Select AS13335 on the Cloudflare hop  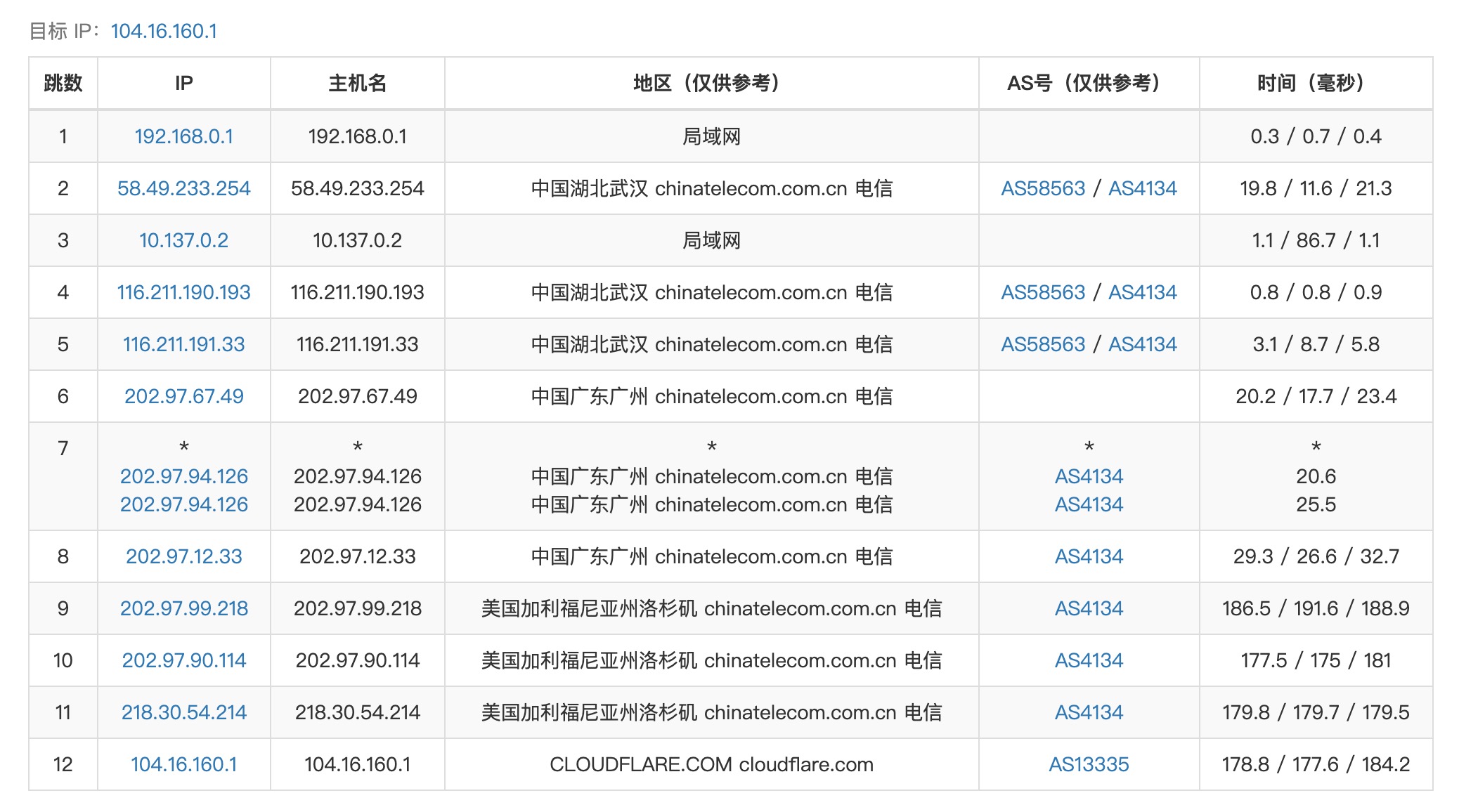click(1089, 764)
